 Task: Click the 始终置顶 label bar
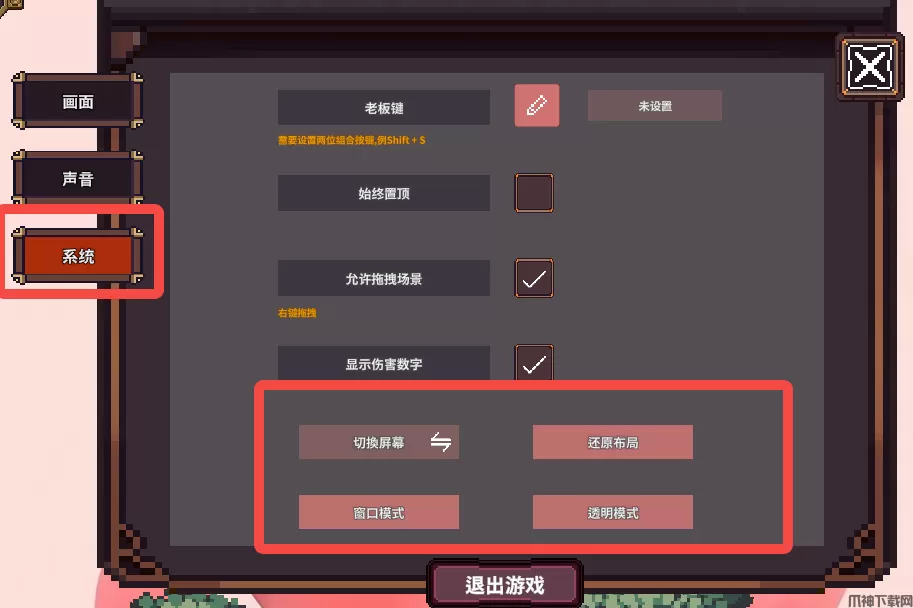pos(384,193)
